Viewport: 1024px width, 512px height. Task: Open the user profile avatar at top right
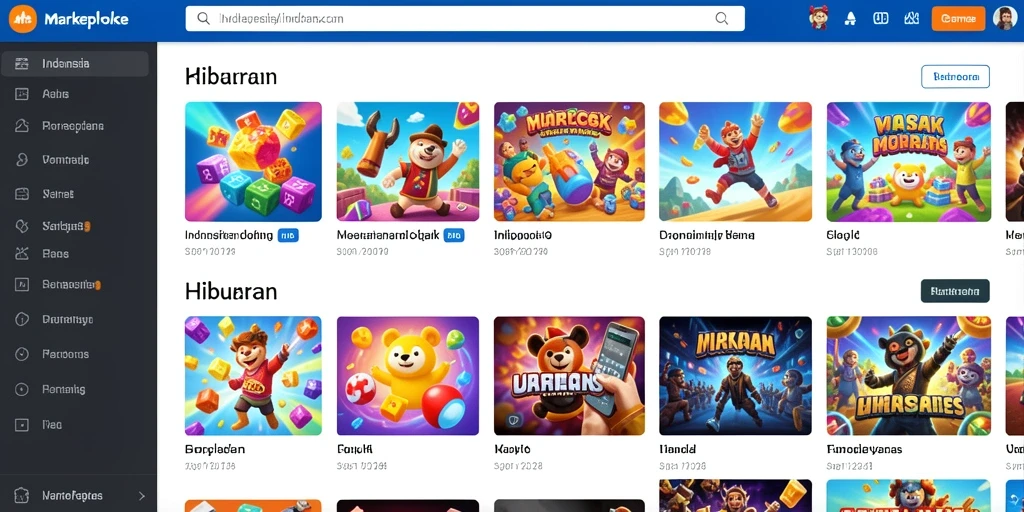tap(1005, 18)
